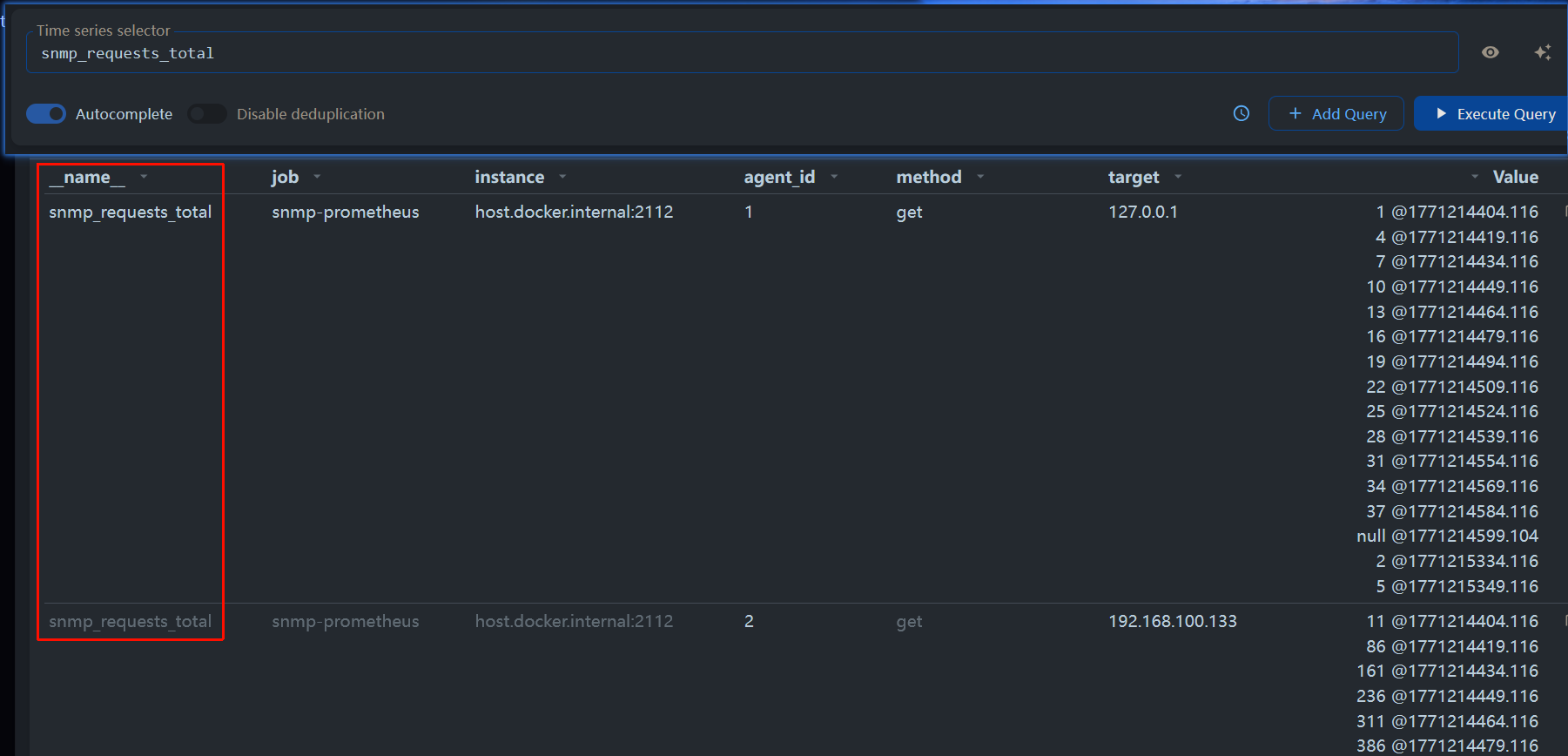Toggle the eye icon beside the query field

click(x=1490, y=52)
